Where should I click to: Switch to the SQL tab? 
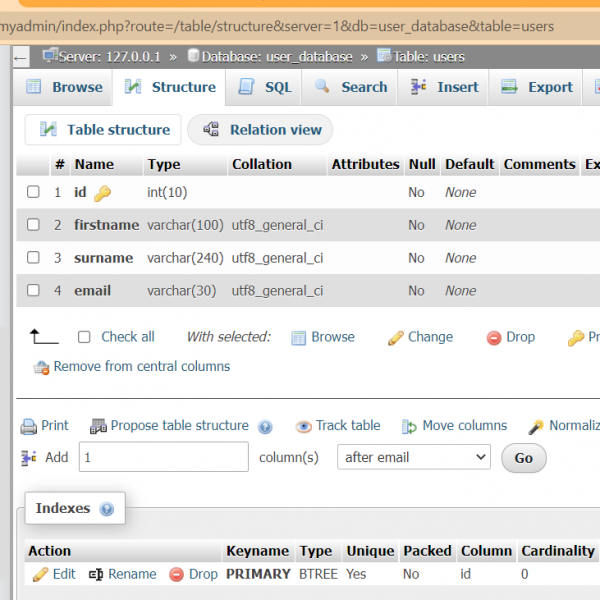[265, 87]
